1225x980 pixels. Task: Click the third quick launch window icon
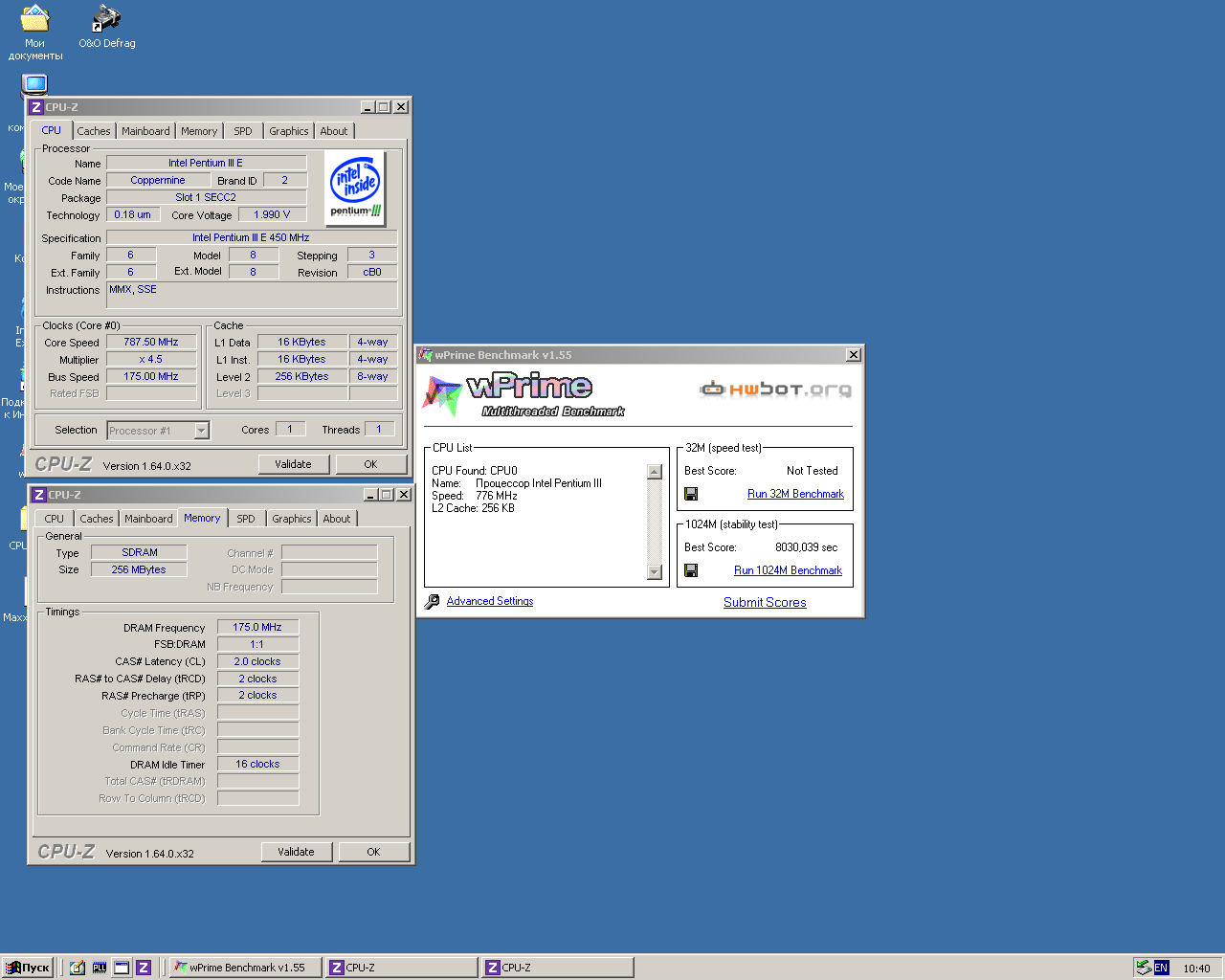click(122, 968)
